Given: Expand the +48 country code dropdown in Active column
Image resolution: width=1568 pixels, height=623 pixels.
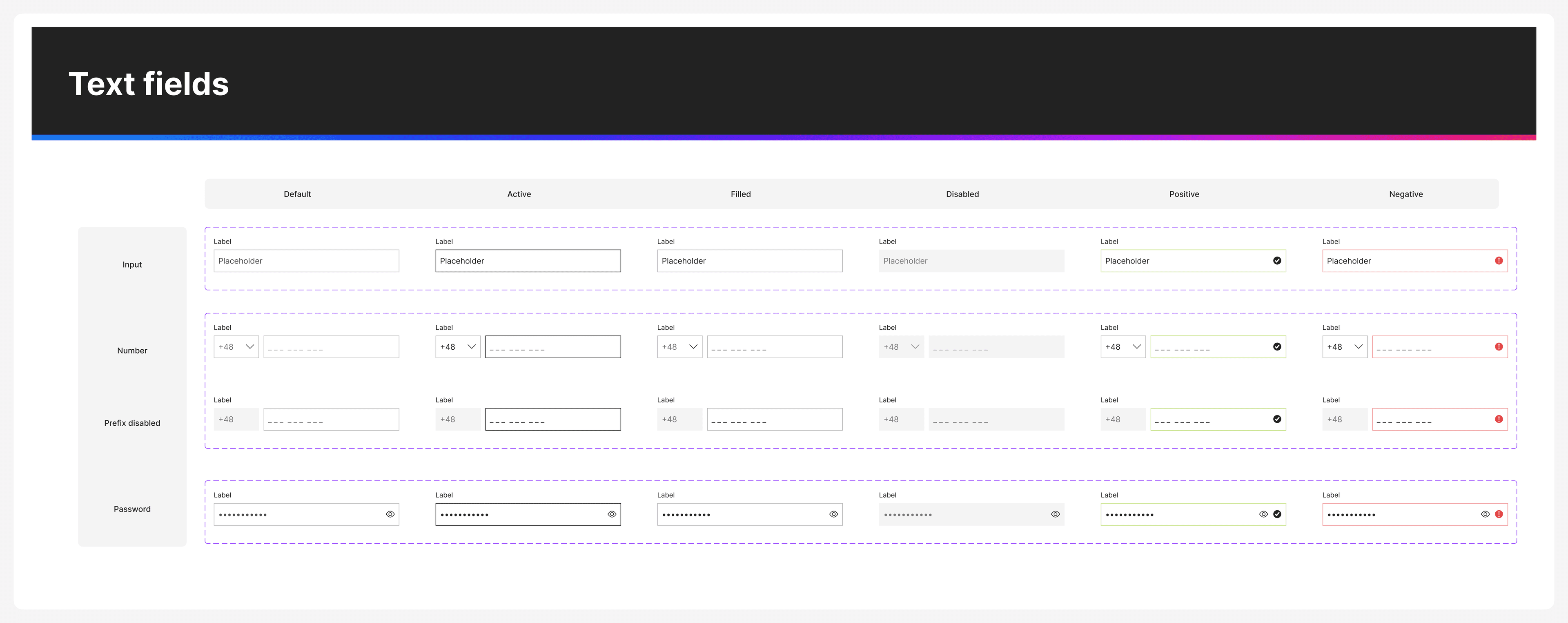Looking at the screenshot, I should click(x=457, y=346).
